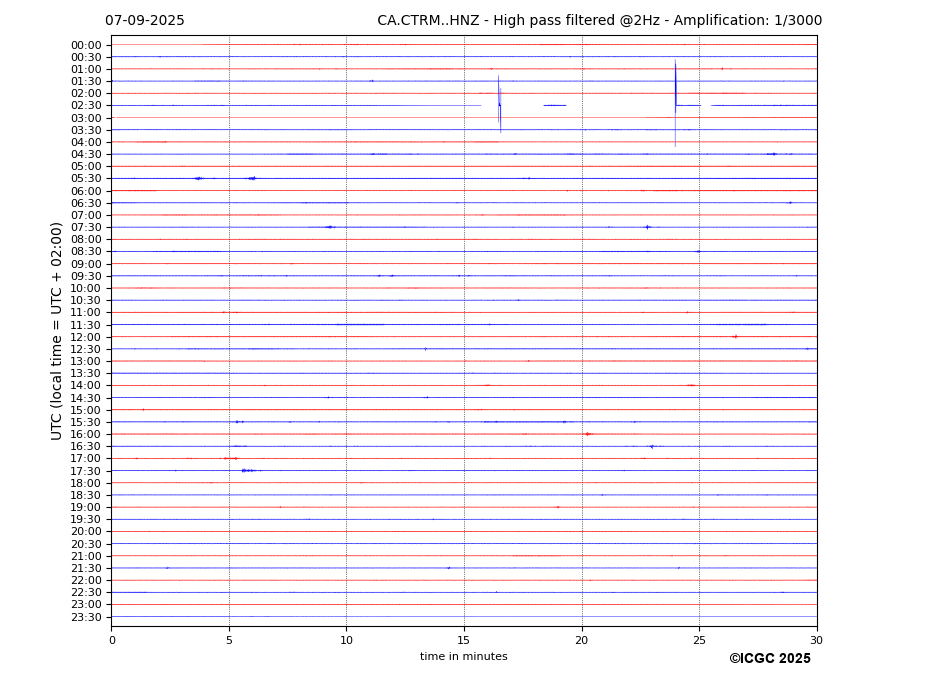Viewport: 927px width, 696px height.
Task: Click the '19:30' time row label
Action: tap(86, 519)
